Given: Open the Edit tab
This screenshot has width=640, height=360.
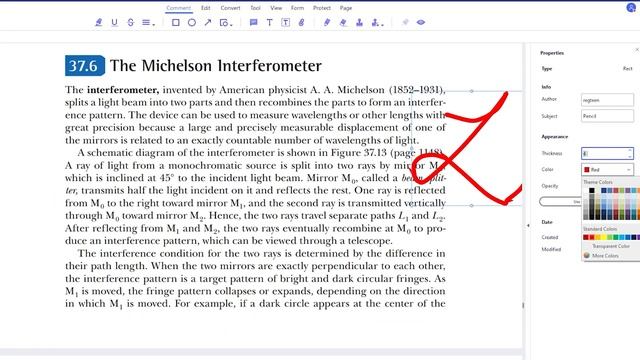Looking at the screenshot, I should (206, 8).
